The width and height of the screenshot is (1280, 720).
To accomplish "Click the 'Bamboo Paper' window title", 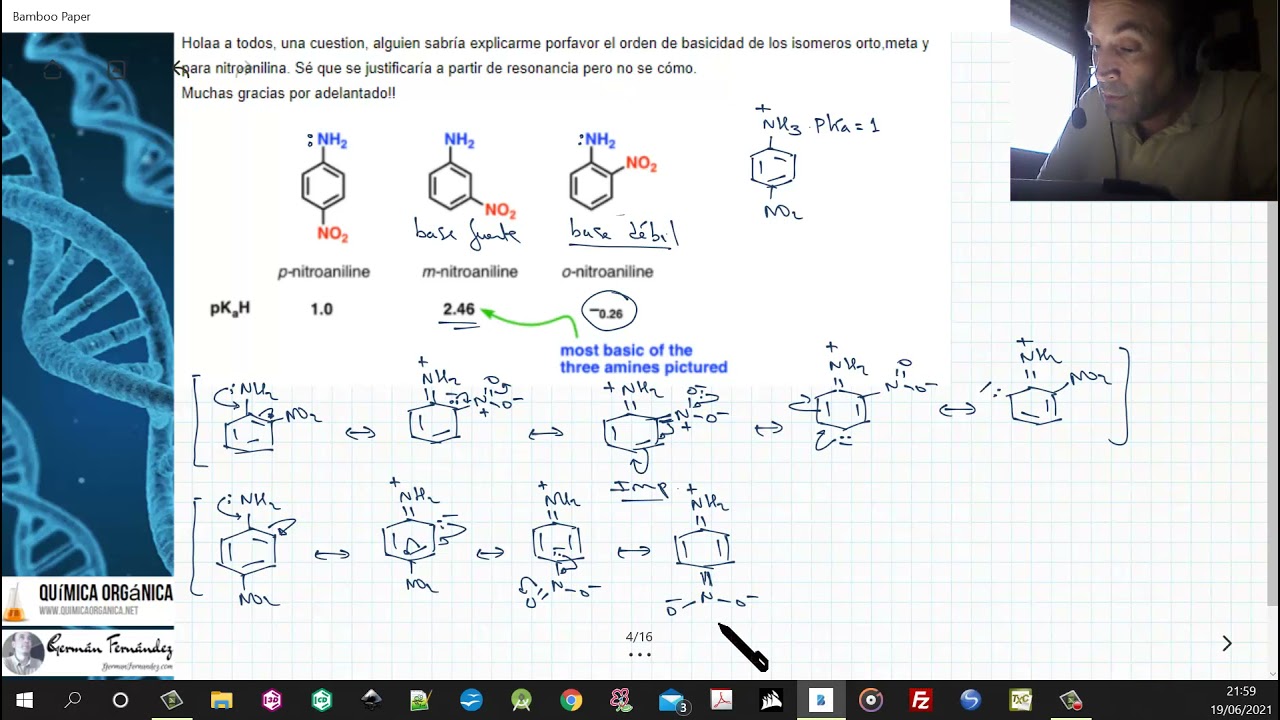I will click(51, 17).
